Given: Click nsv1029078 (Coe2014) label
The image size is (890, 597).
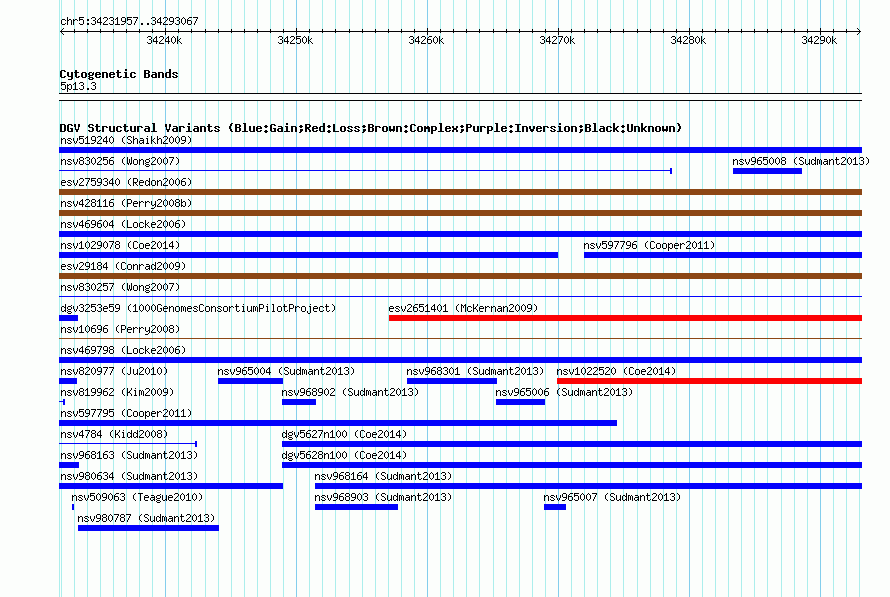Looking at the screenshot, I should 120,245.
